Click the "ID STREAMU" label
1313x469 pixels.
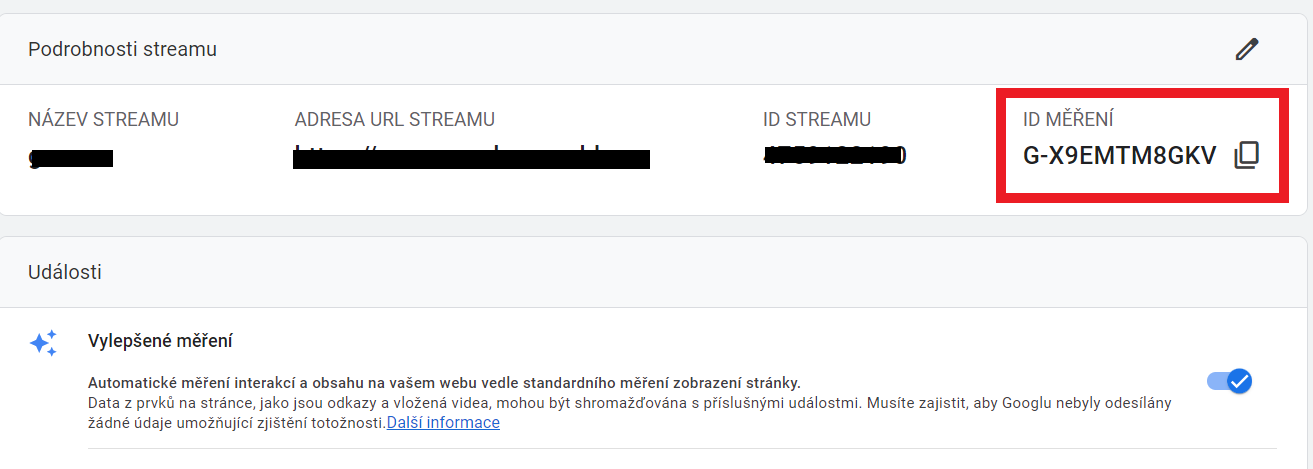[x=817, y=120]
